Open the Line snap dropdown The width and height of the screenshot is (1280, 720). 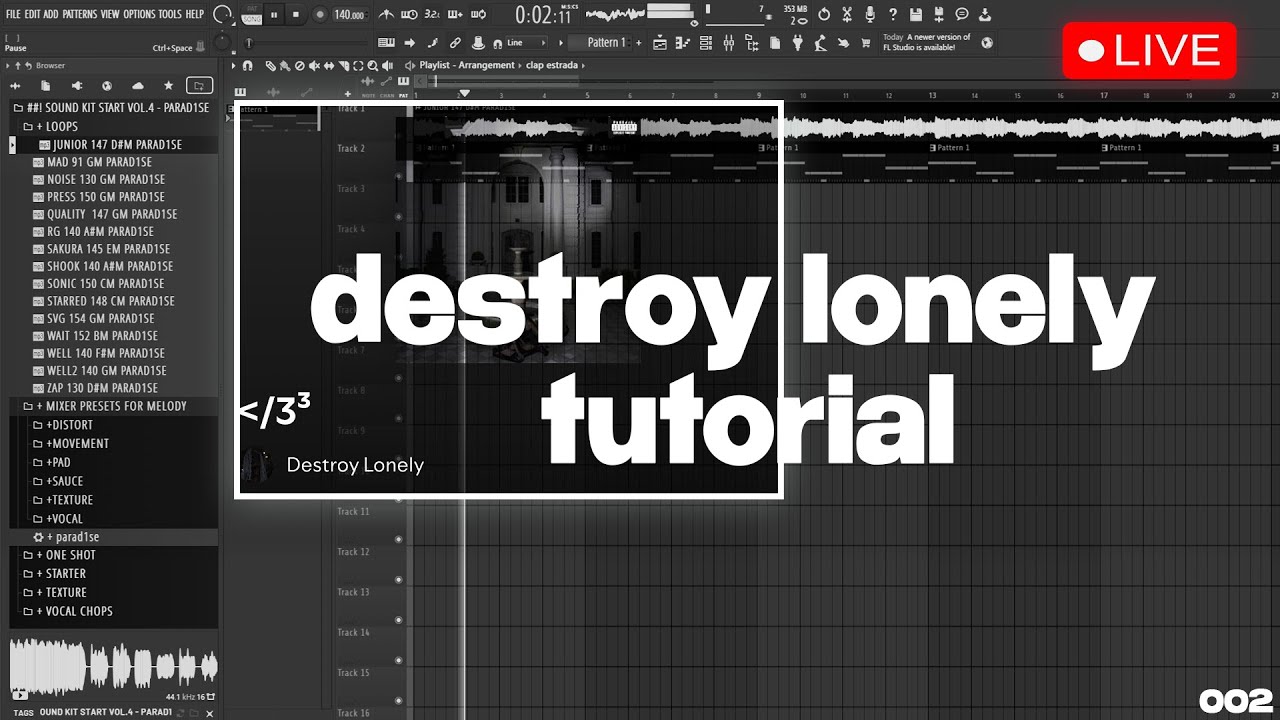pyautogui.click(x=526, y=43)
